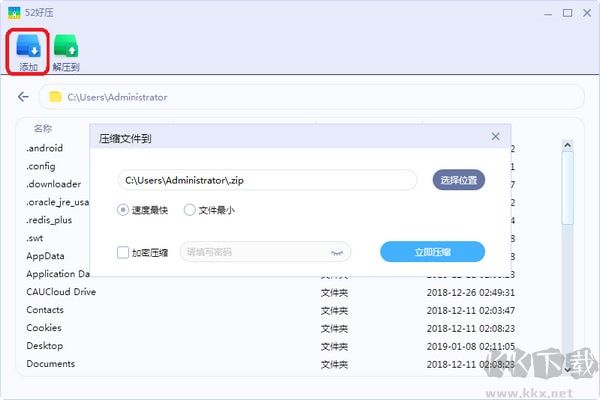This screenshot has width=600, height=400.
Task: Close the 压缩文件到 dialog
Action: (495, 136)
